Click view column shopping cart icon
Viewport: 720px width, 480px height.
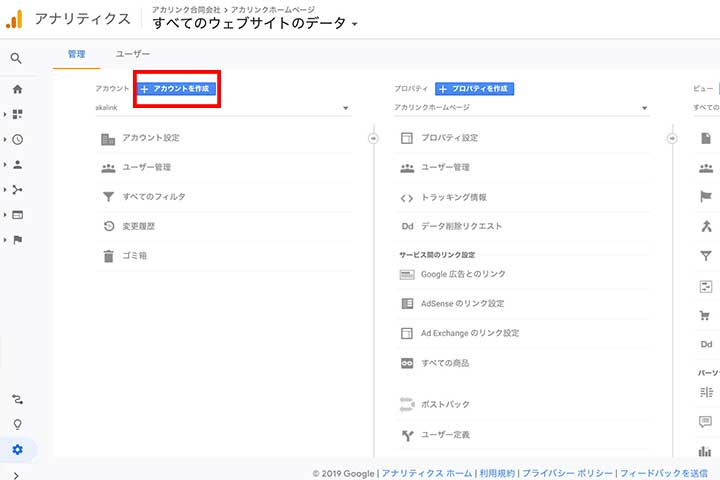704,316
